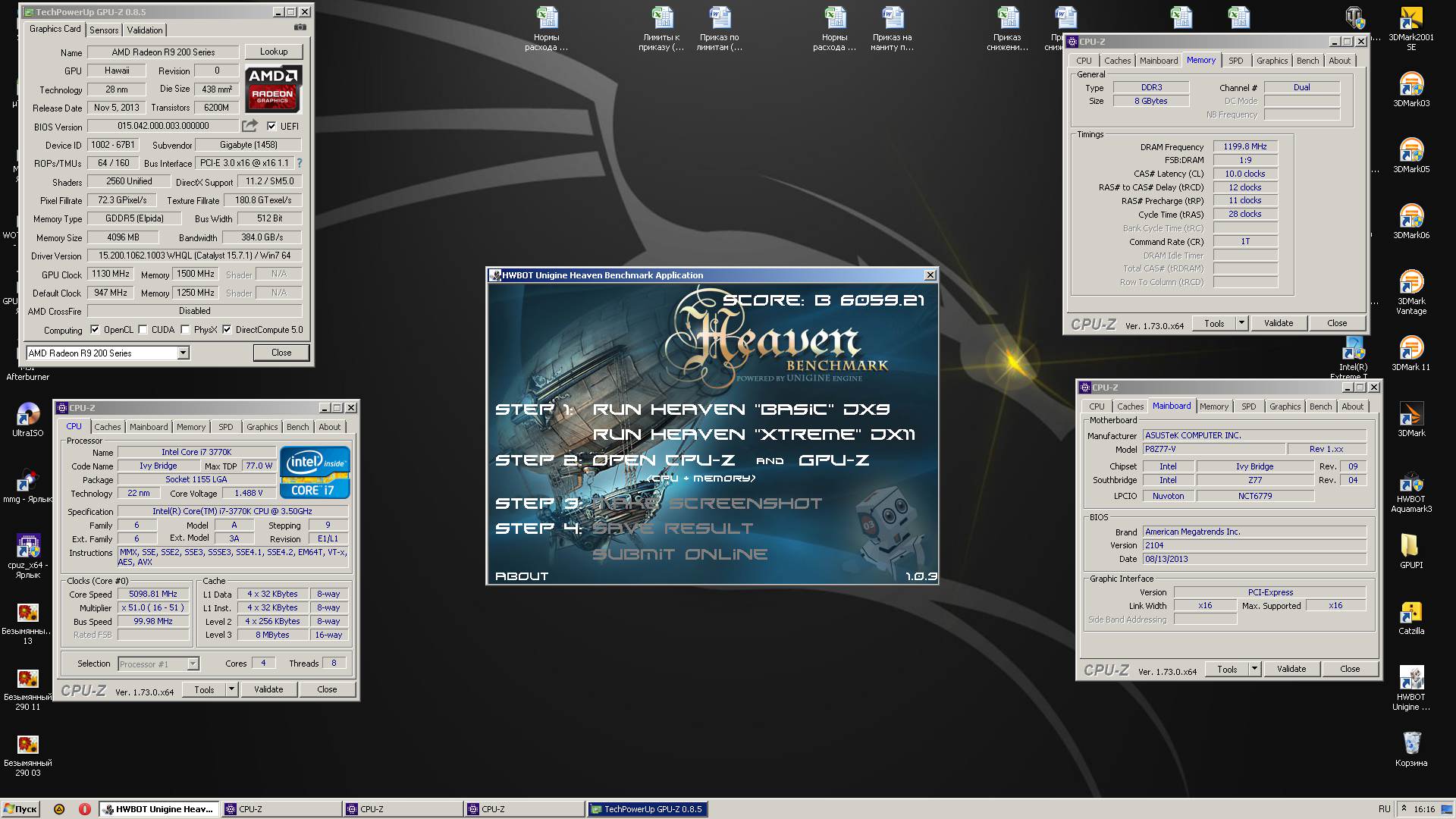
Task: Open the GPU selector dropdown in GPU-Z
Action: tap(183, 353)
